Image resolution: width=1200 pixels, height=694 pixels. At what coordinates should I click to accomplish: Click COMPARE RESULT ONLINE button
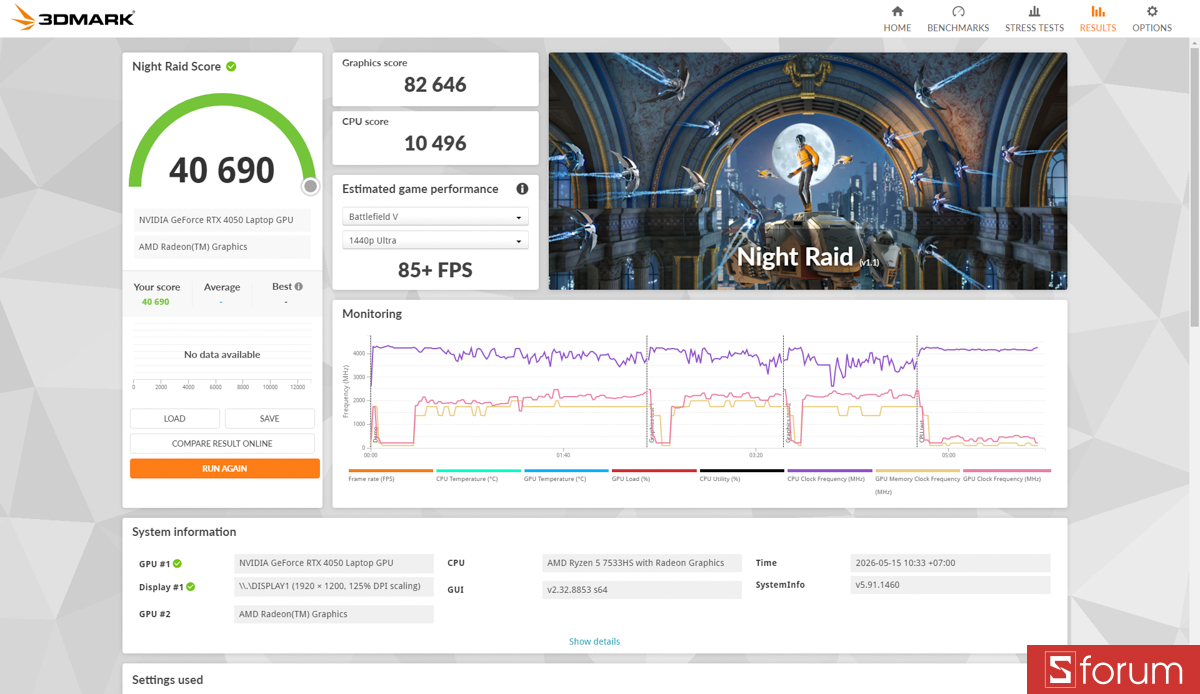222,443
